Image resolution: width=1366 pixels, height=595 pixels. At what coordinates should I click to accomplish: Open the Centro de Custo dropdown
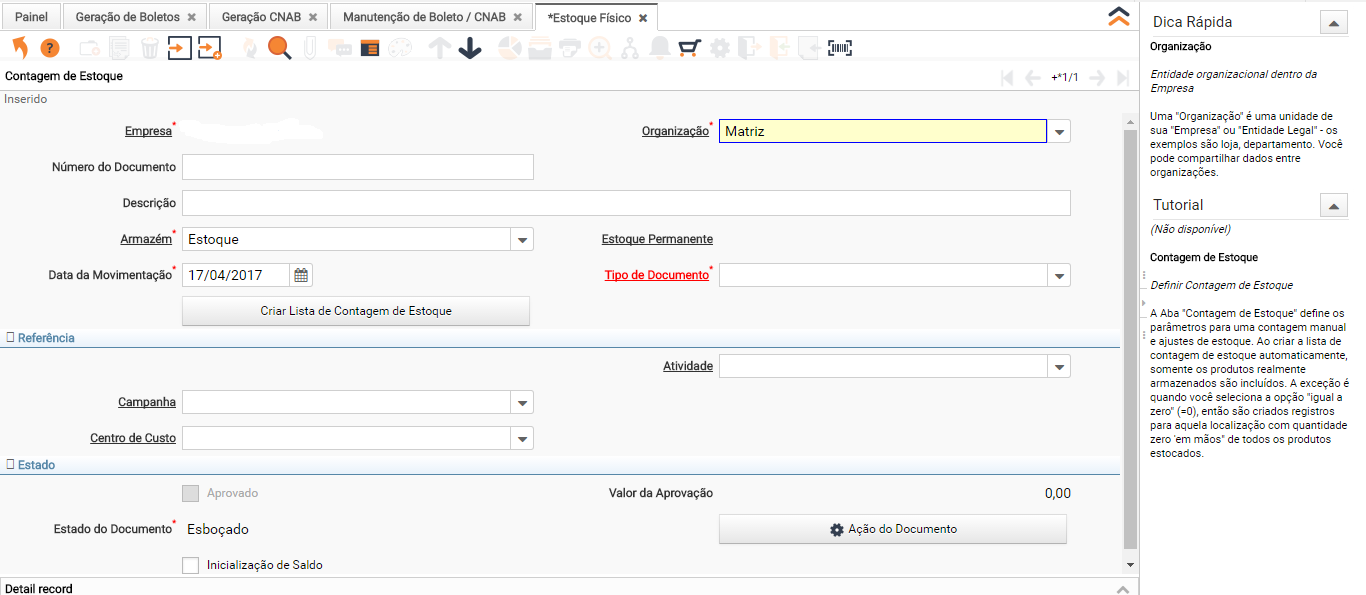(x=521, y=438)
